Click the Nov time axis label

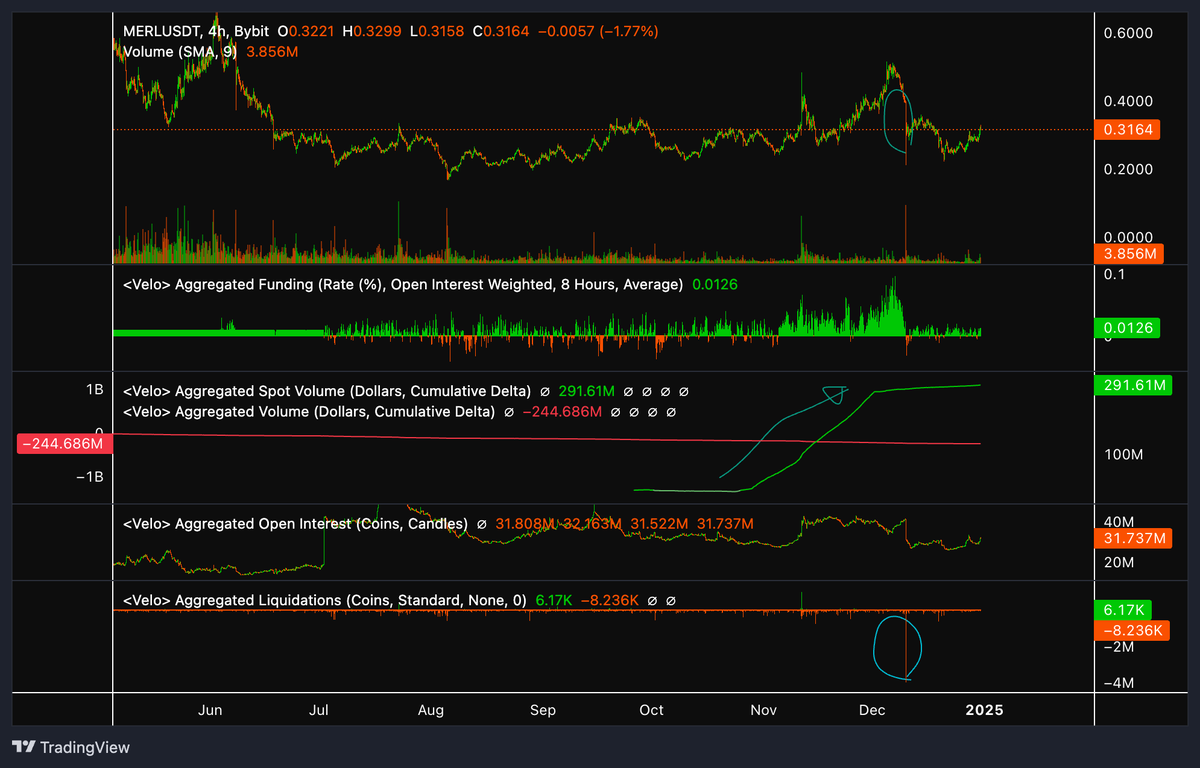763,710
